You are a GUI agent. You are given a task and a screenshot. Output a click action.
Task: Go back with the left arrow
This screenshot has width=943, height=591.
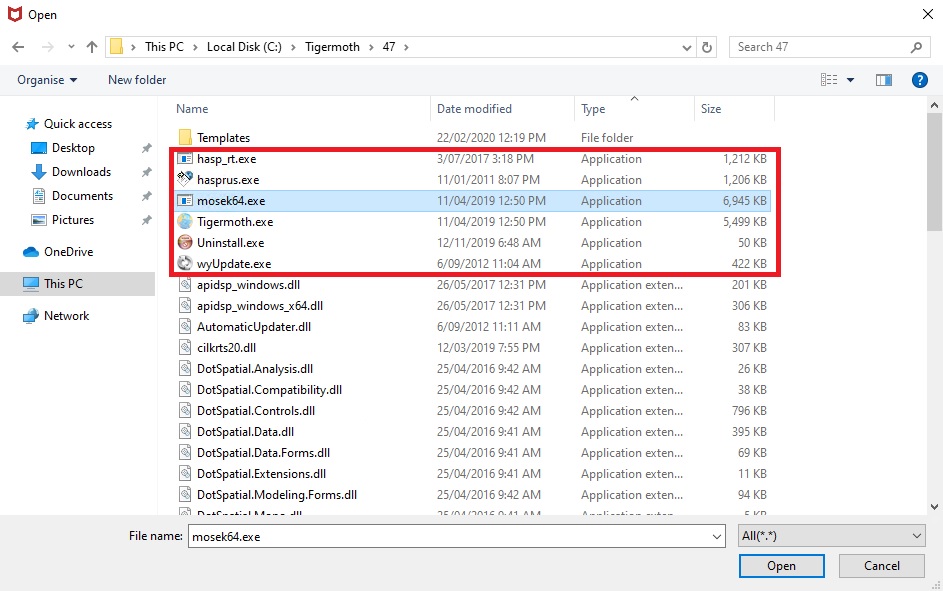click(x=18, y=47)
